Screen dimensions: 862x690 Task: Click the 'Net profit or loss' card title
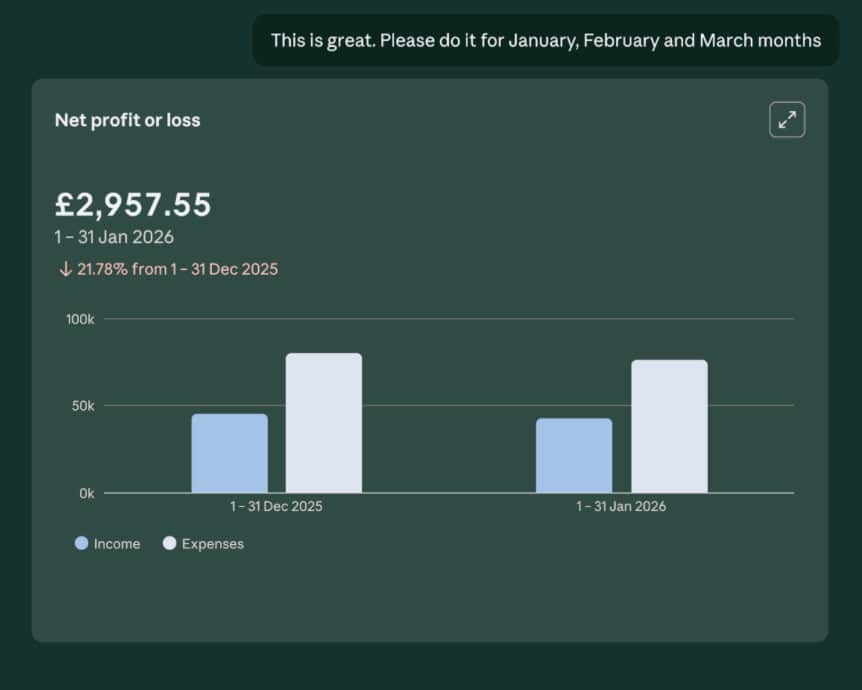128,120
